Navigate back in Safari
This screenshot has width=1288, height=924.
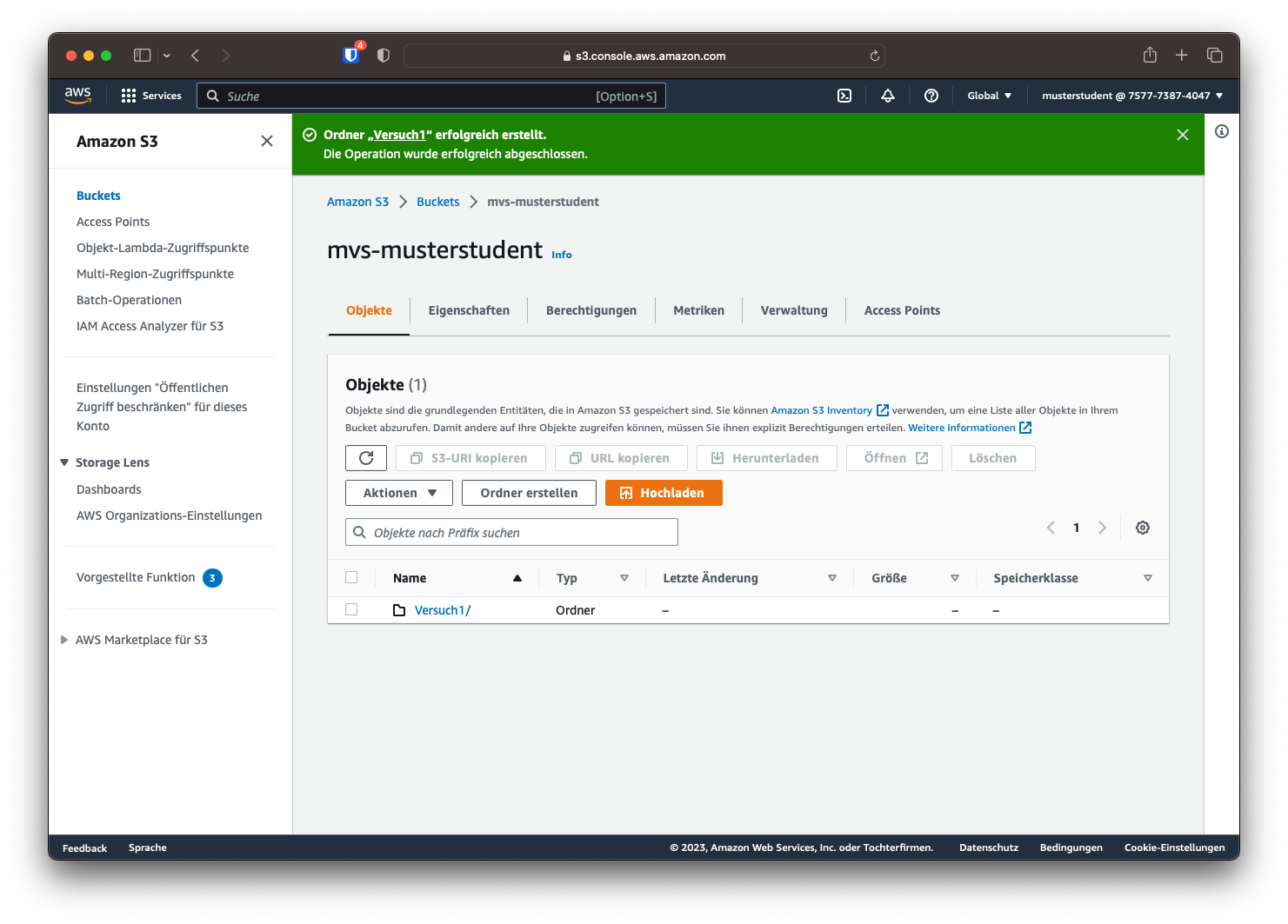[x=196, y=56]
